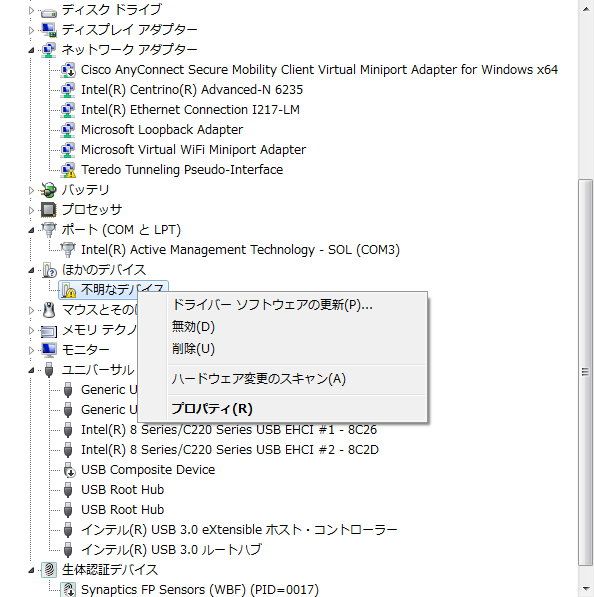Collapse the 生体認証デバイス node
This screenshot has width=594, height=597.
coord(32,570)
